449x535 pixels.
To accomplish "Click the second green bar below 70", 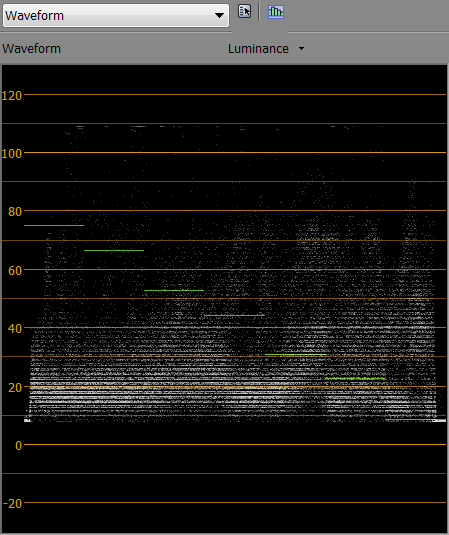I will tap(114, 250).
